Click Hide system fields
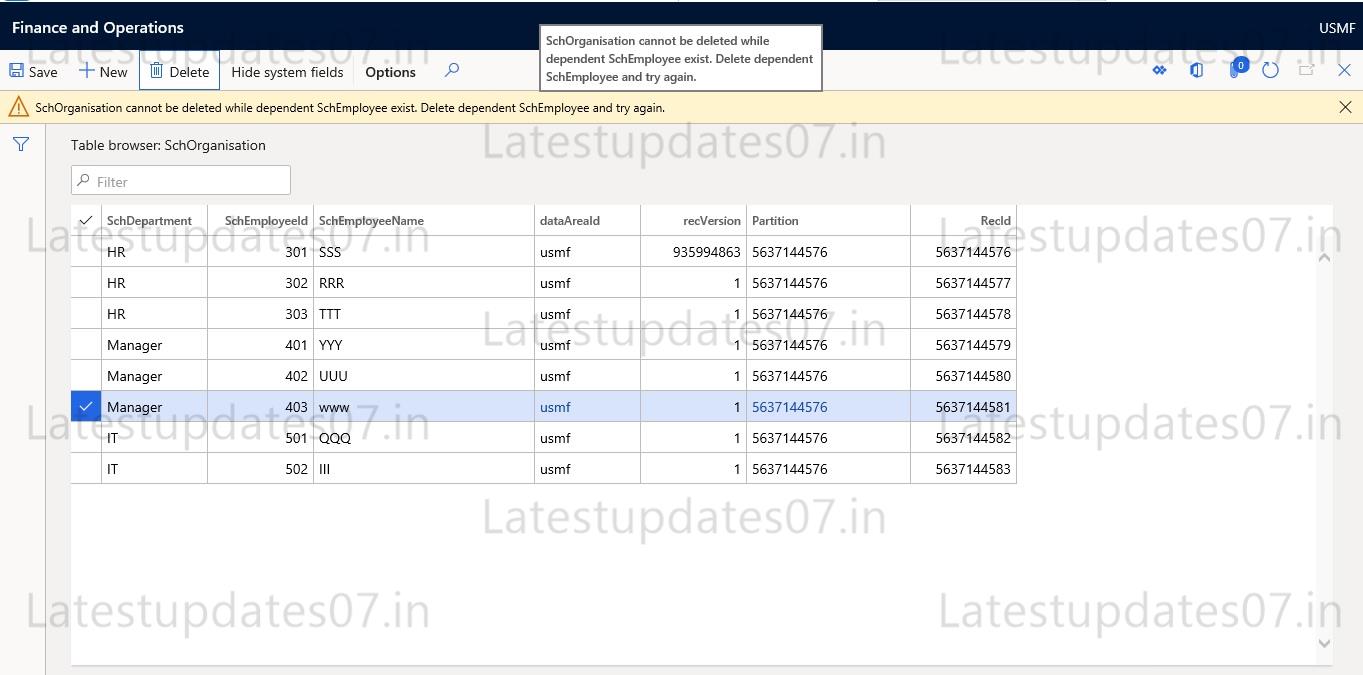This screenshot has height=675, width=1363. (x=287, y=71)
